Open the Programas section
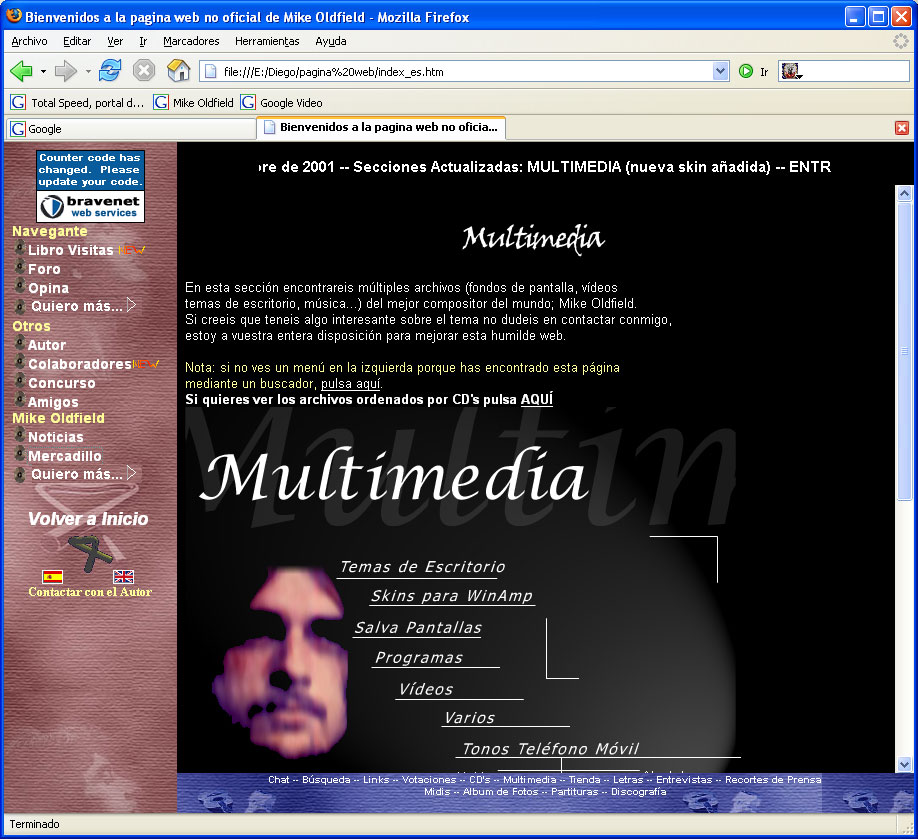Viewport: 918px width, 839px height. [x=419, y=658]
